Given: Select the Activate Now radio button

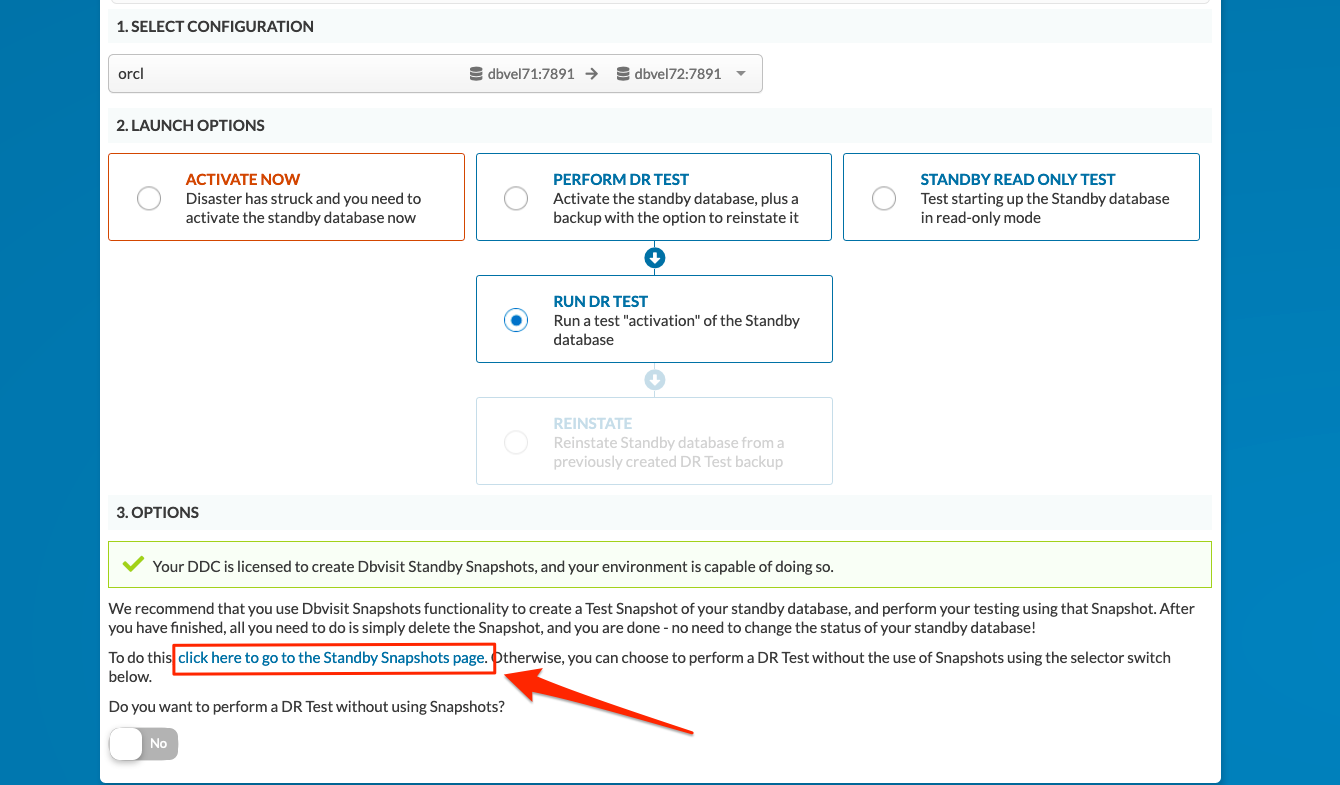Looking at the screenshot, I should (149, 198).
